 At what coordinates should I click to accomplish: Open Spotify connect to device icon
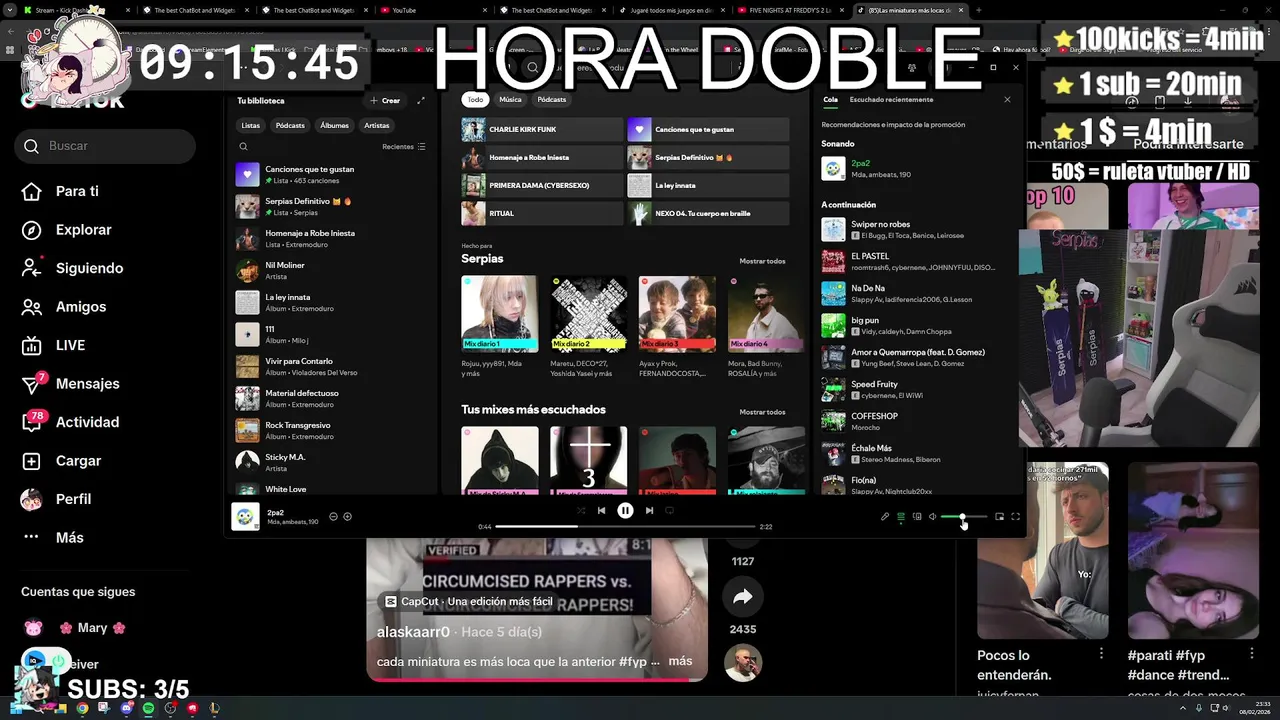tap(917, 516)
